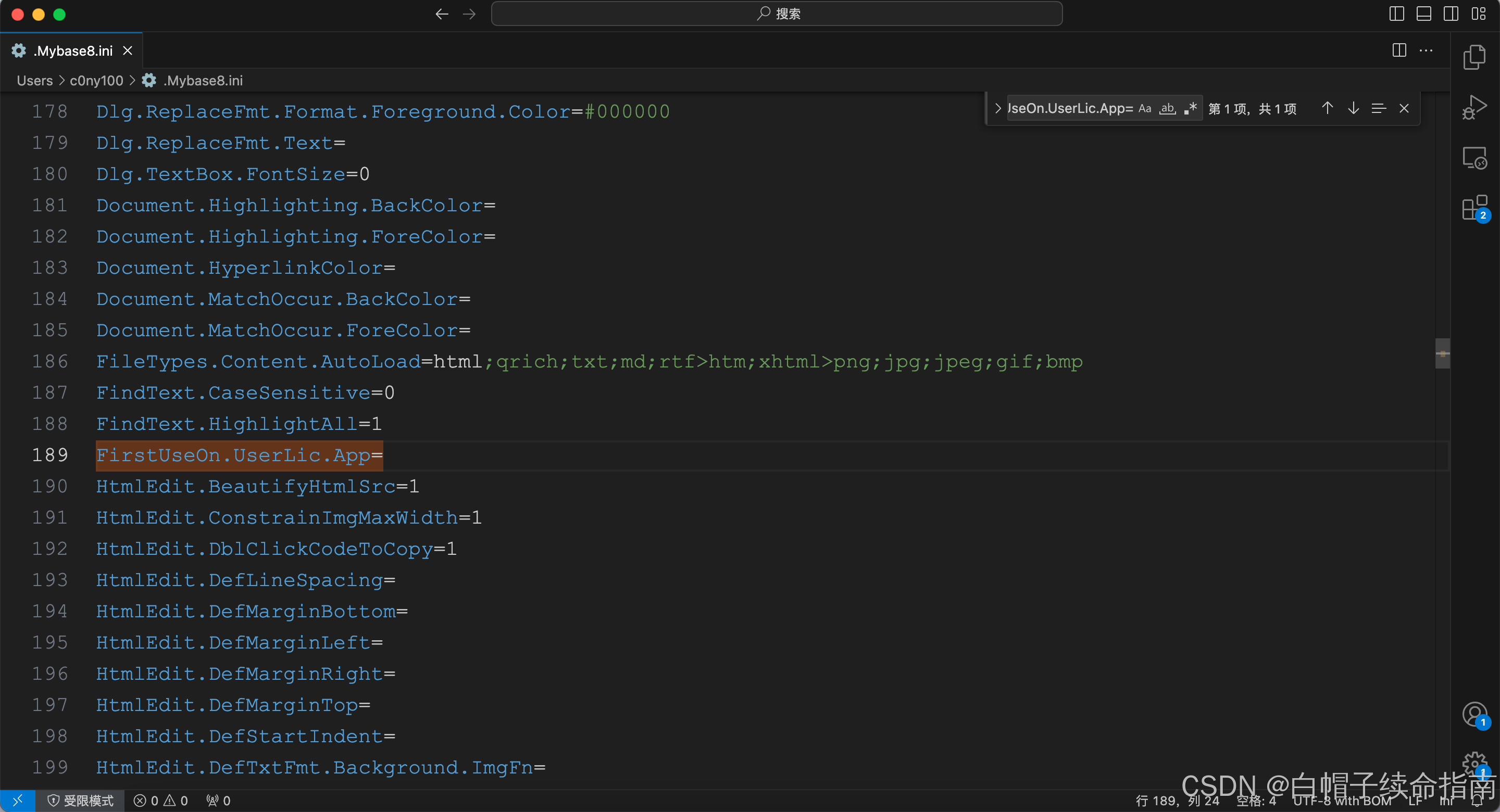
Task: Click the match count text in find
Action: 1252,109
